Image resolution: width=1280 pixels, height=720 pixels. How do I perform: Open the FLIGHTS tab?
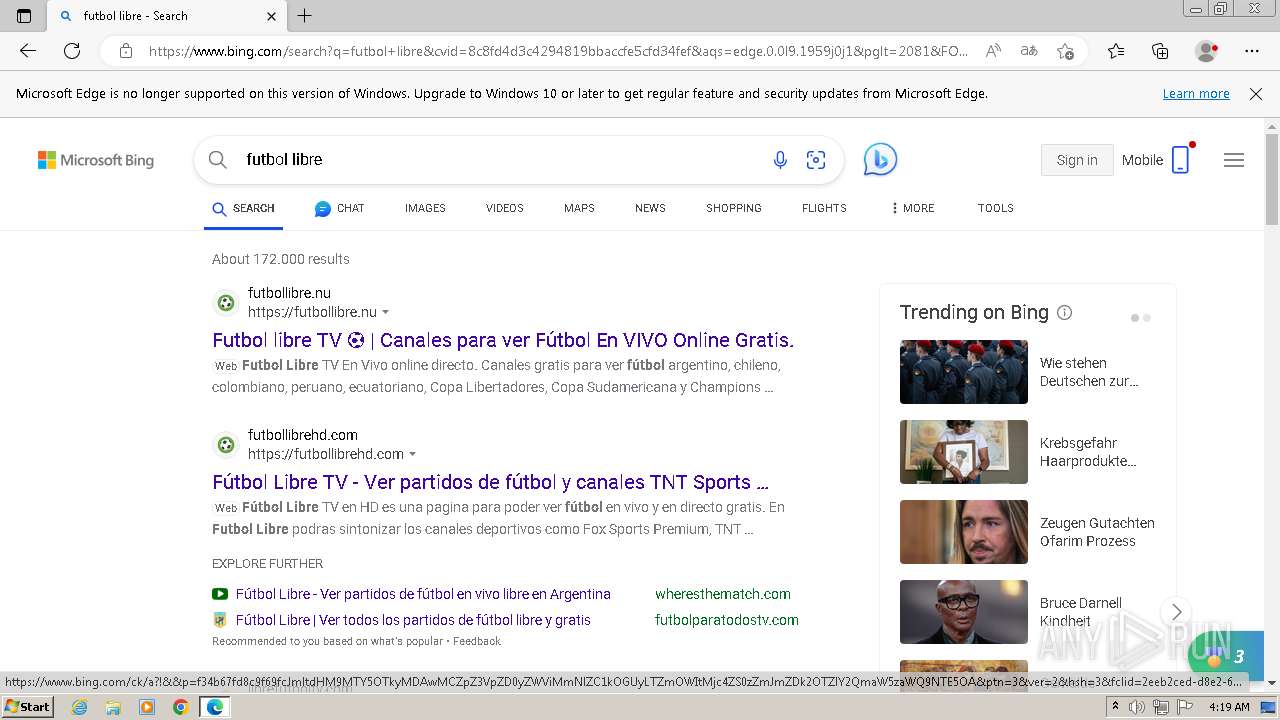824,208
